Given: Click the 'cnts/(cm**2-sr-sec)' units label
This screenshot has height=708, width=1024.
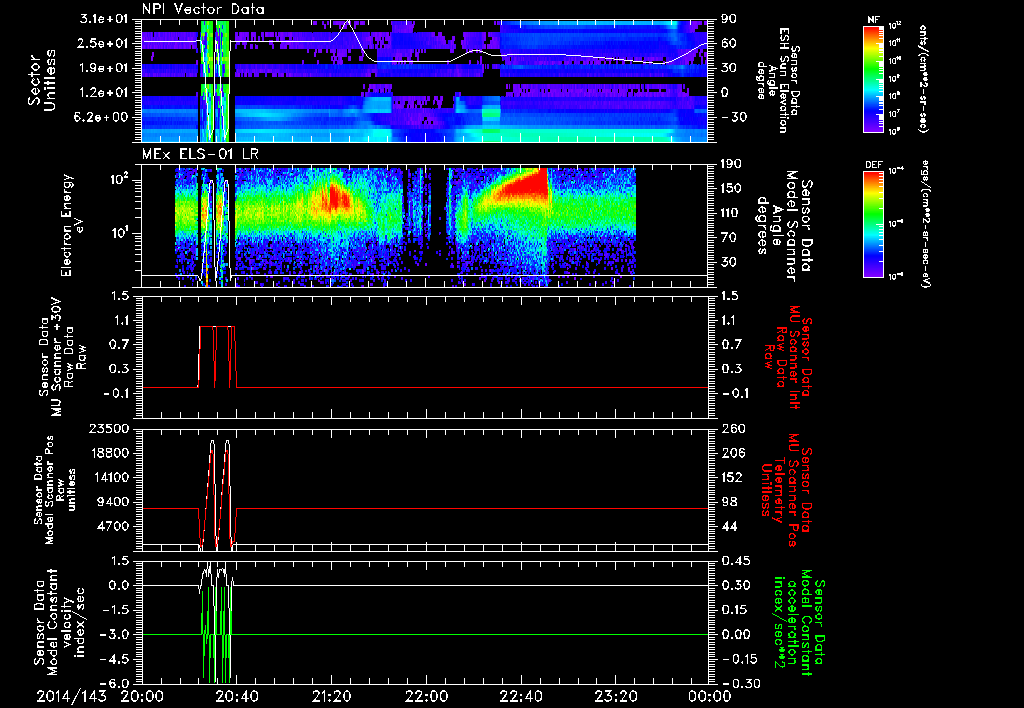Looking at the screenshot, I should [924, 78].
